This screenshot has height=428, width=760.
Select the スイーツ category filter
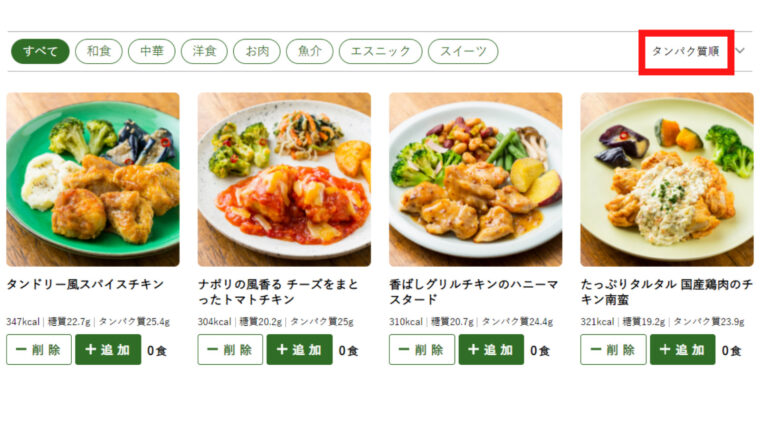(463, 51)
